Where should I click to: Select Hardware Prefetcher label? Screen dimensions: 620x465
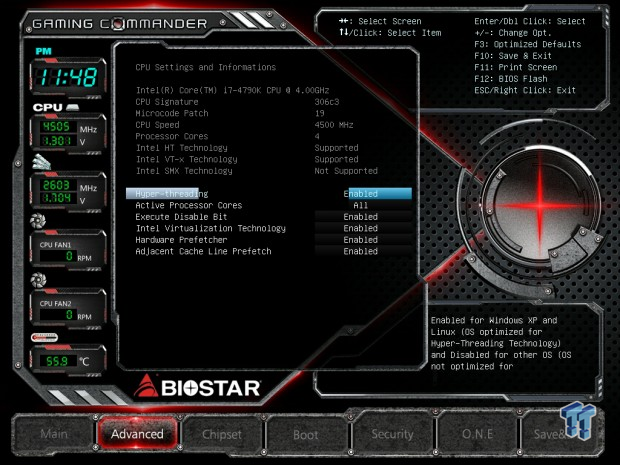coord(181,240)
